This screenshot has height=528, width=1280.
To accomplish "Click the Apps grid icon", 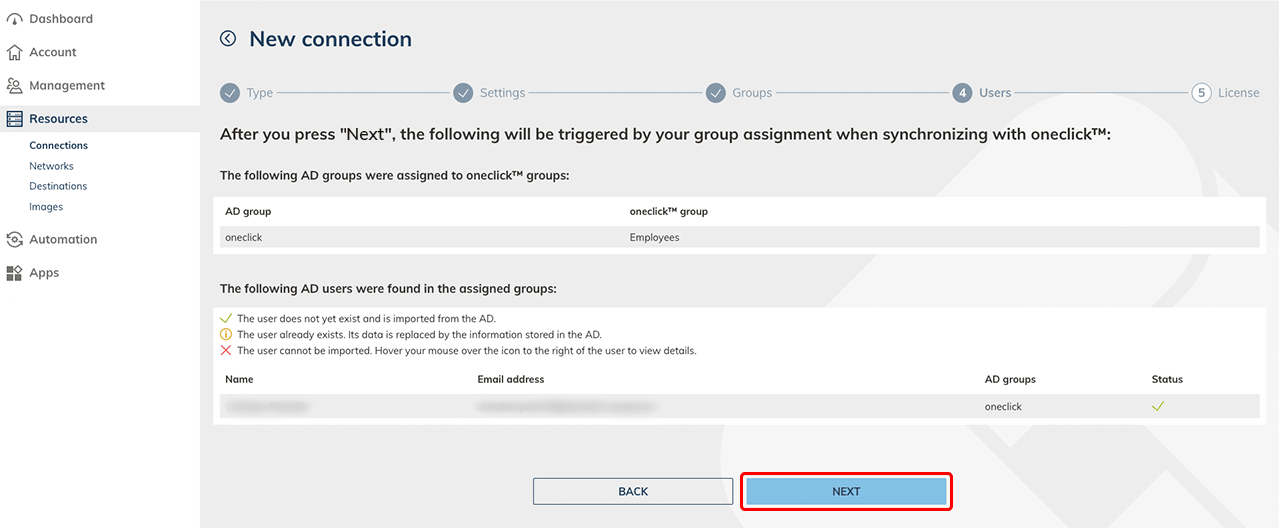I will click(x=14, y=273).
